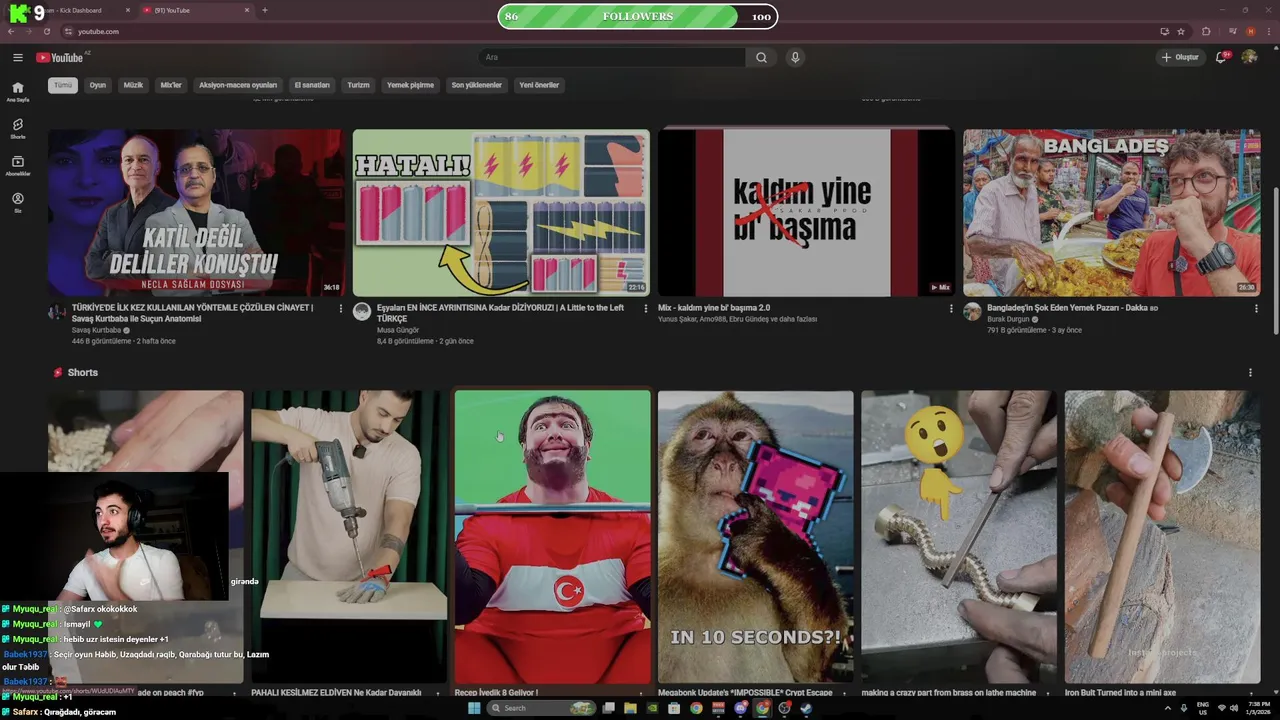The image size is (1280, 720).
Task: Open the Musa Güngör channel link
Action: [x=399, y=330]
